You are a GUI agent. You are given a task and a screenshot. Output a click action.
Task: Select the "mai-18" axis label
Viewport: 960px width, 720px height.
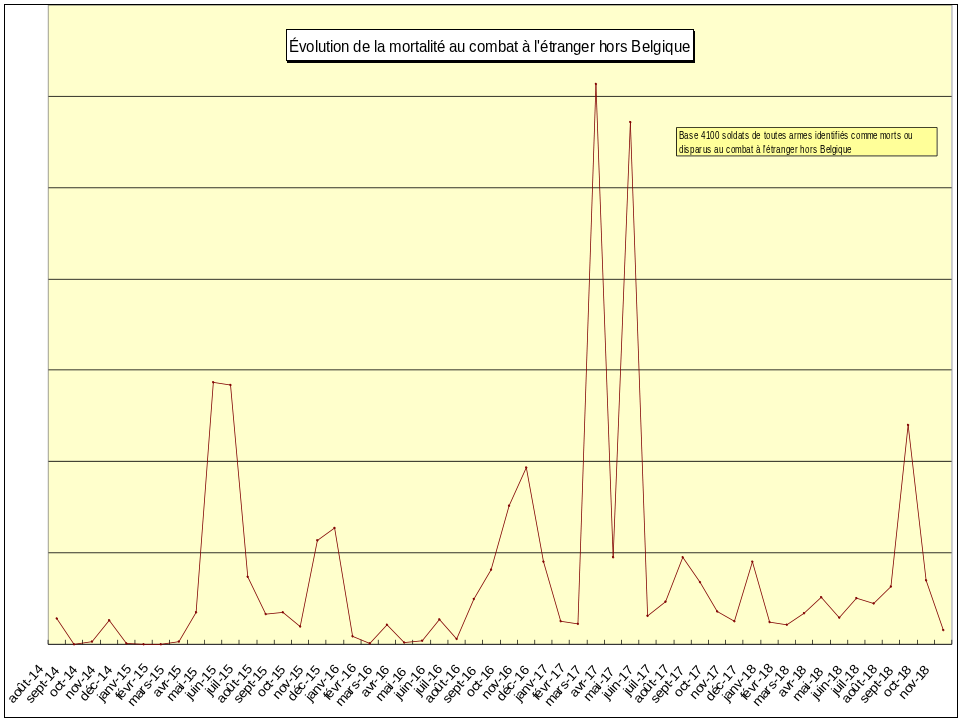808,680
